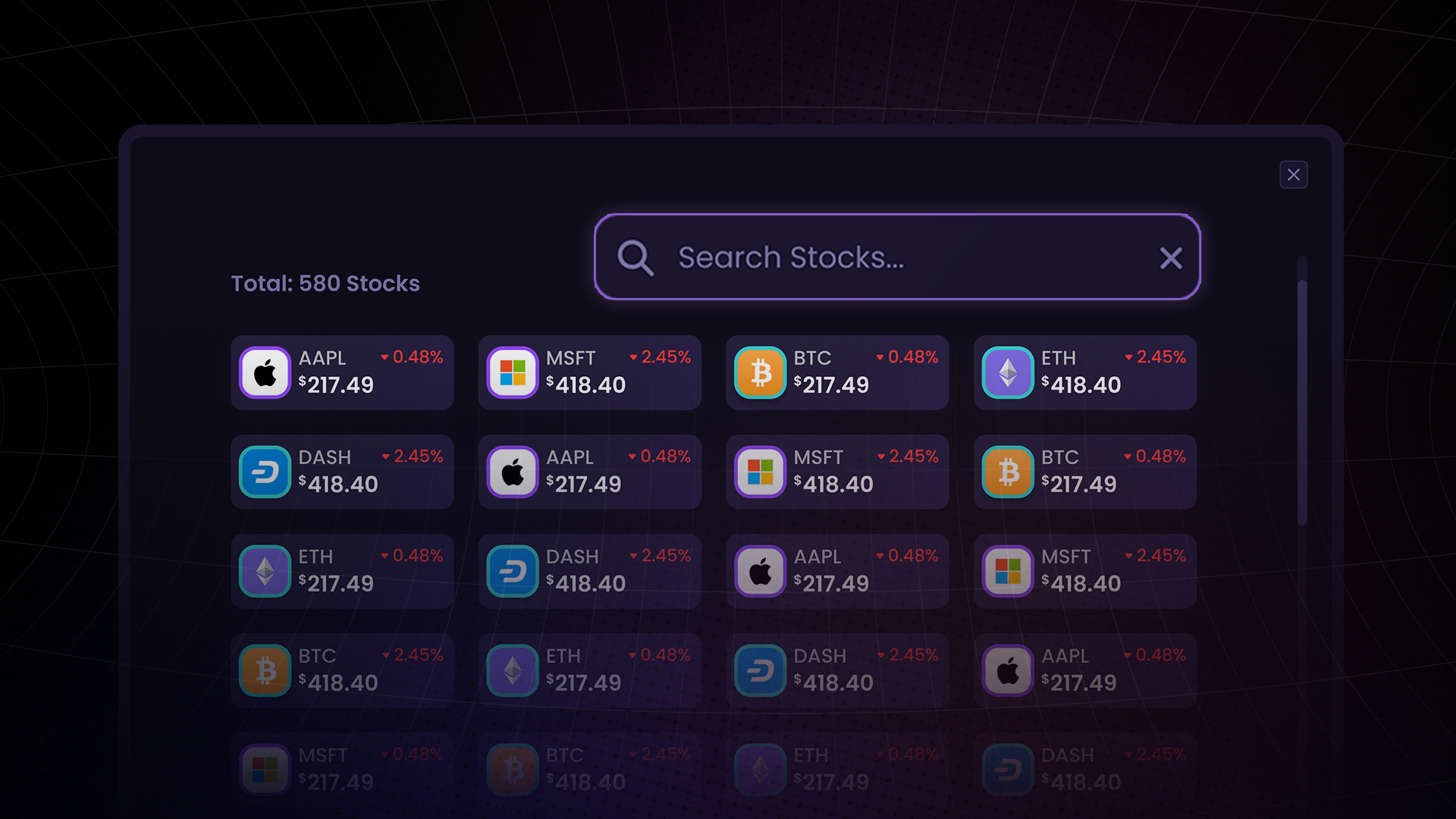The height and width of the screenshot is (819, 1456).
Task: Click the fourth-row BTC card's 2.45% change
Action: coord(418,655)
